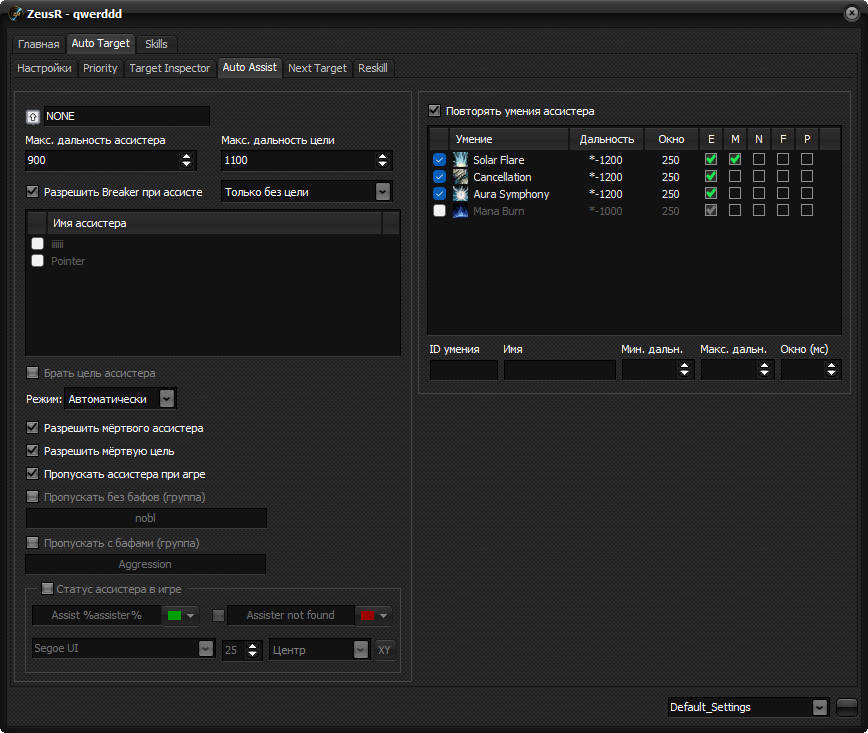868x733 pixels.
Task: Open the green color picker dropdown
Action: [x=180, y=616]
